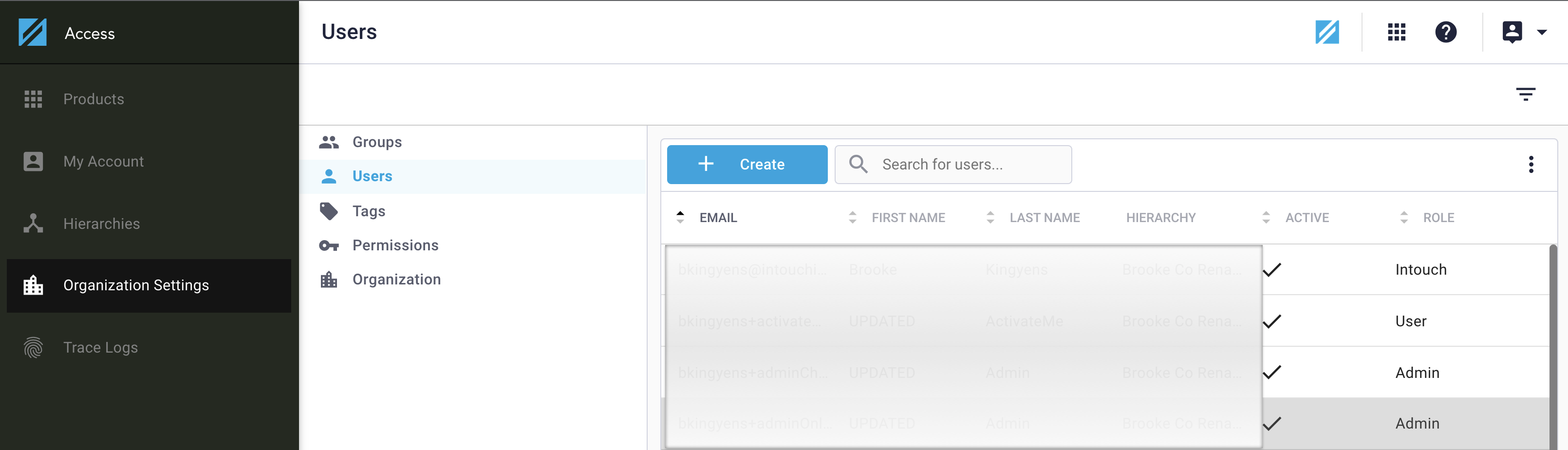This screenshot has width=1568, height=450.
Task: Click the HIERARCHY column header
Action: pos(1161,217)
